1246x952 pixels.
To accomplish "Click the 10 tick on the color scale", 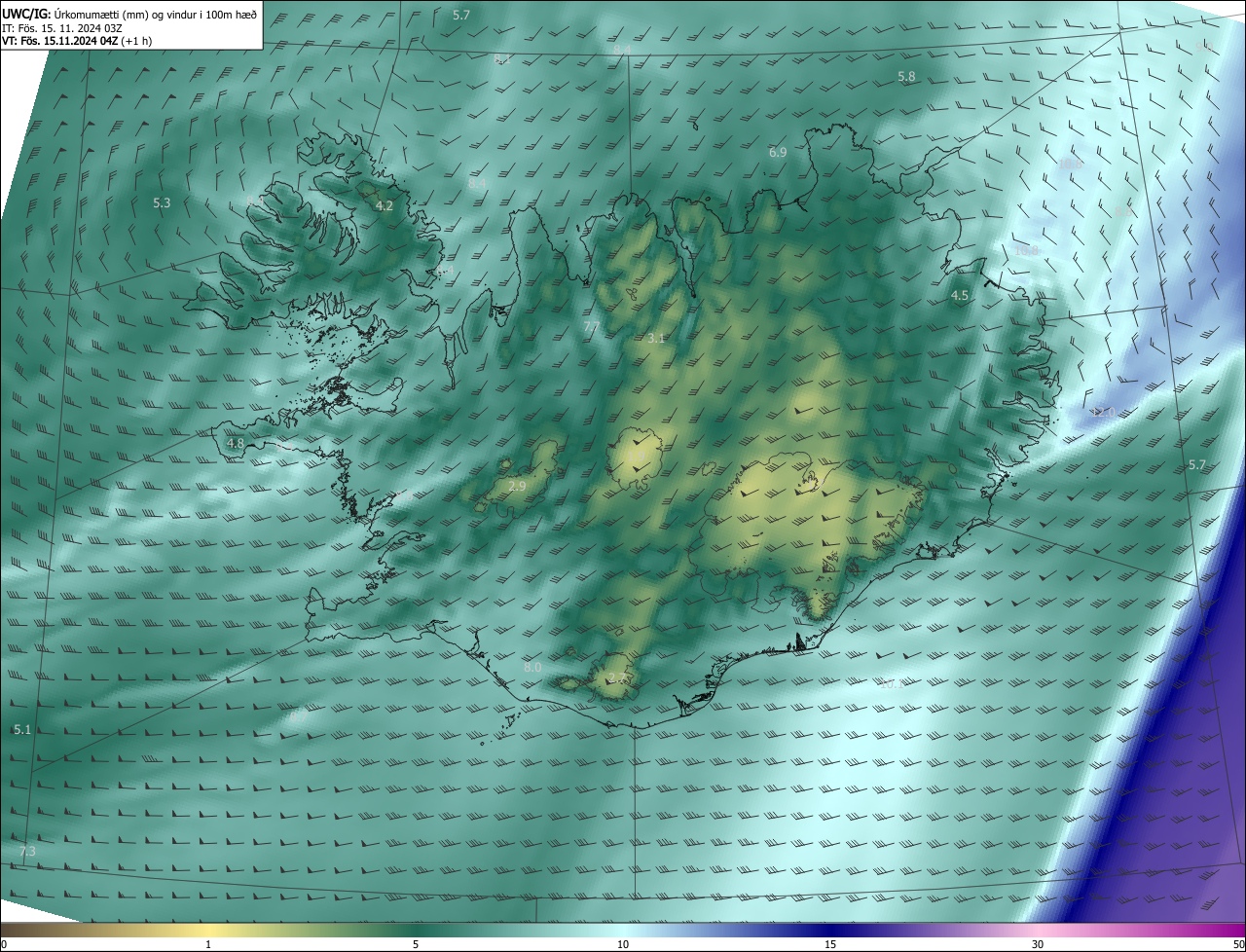I will click(623, 944).
